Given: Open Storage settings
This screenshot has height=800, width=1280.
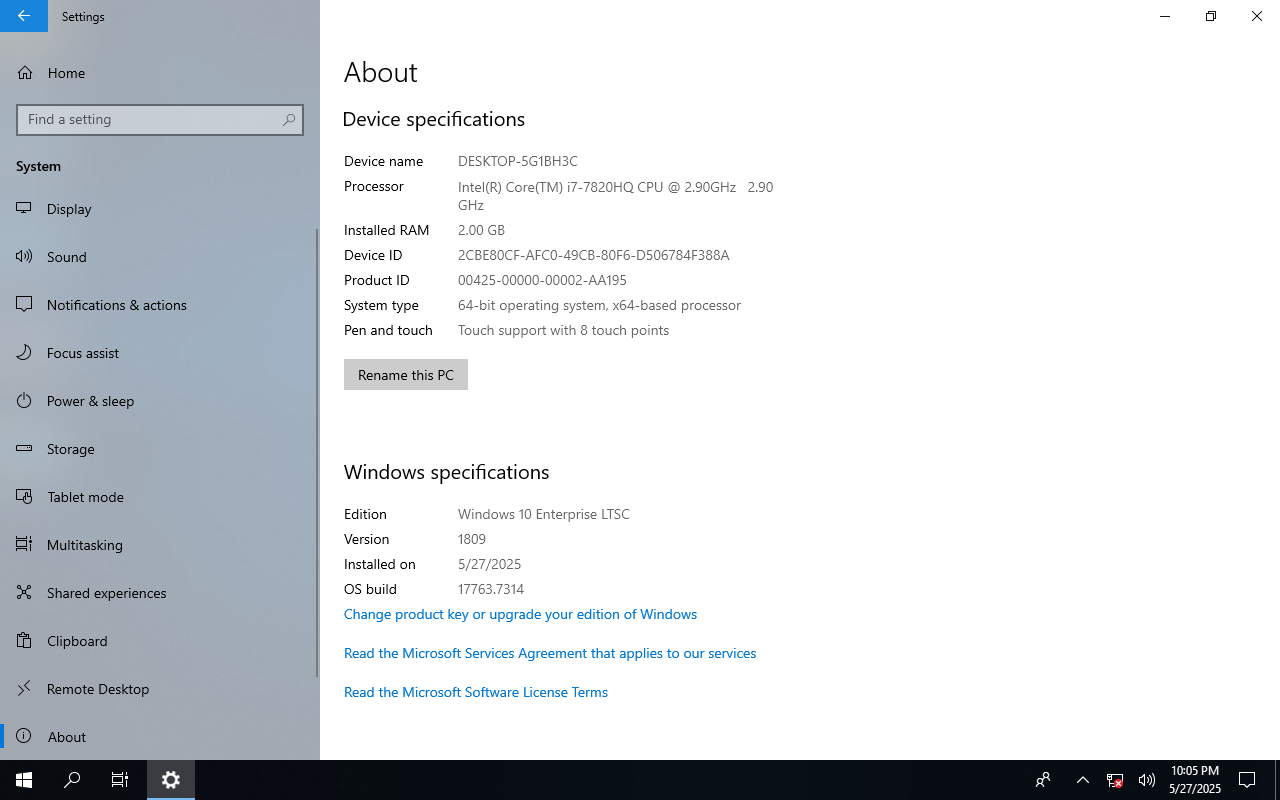Looking at the screenshot, I should tap(160, 449).
